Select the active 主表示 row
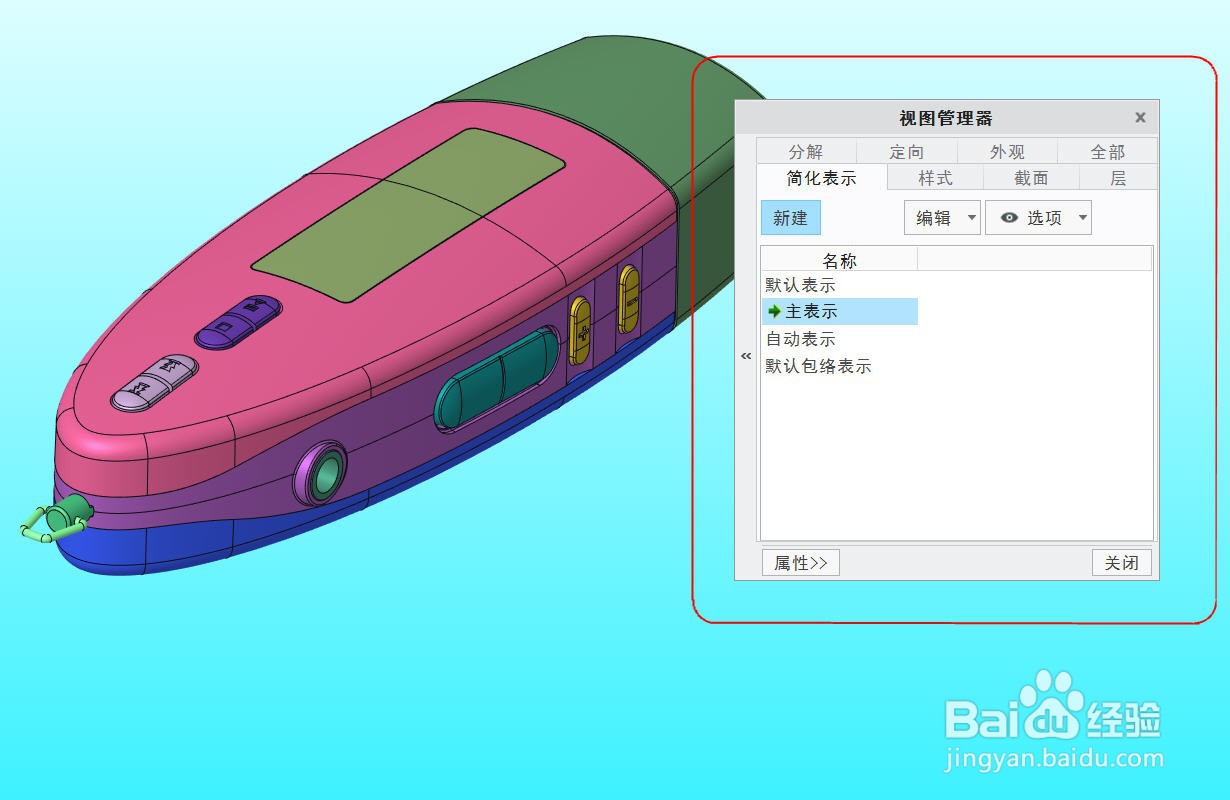 pyautogui.click(x=840, y=312)
